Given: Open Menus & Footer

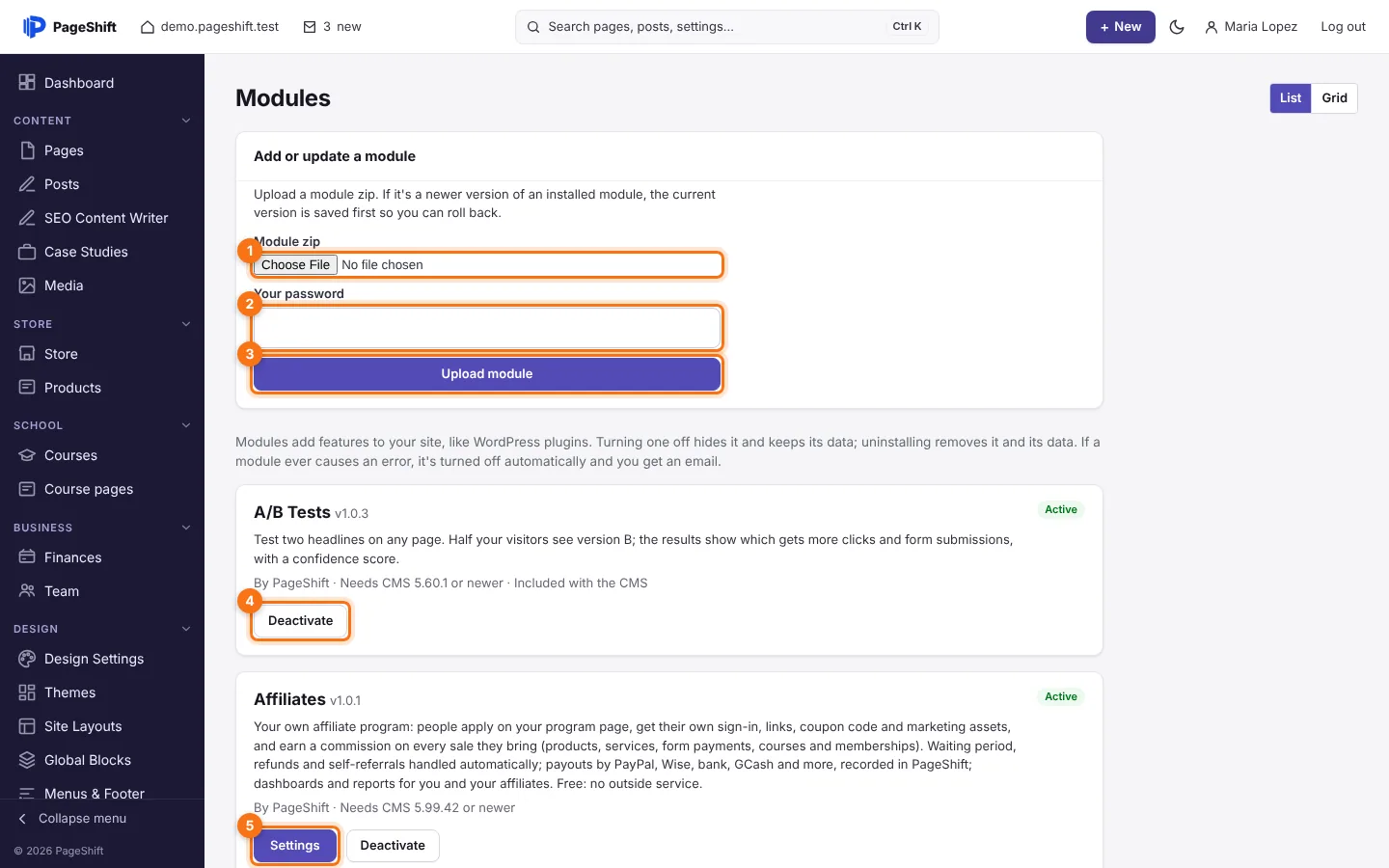Looking at the screenshot, I should [102, 794].
